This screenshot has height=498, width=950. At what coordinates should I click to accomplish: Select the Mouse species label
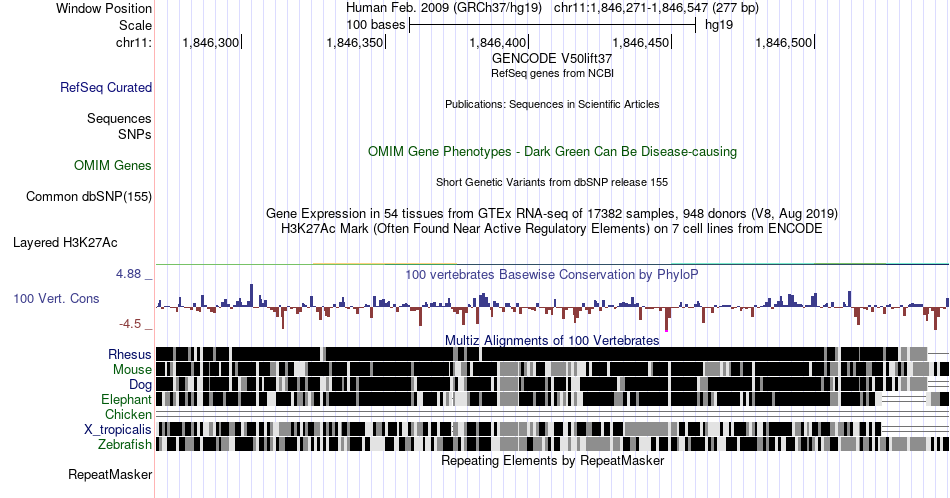click(x=132, y=369)
